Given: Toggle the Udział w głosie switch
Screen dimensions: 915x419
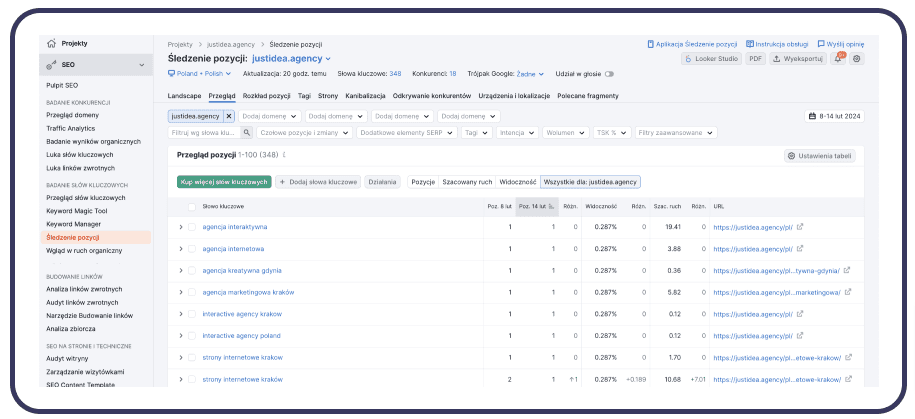Looking at the screenshot, I should click(x=609, y=74).
